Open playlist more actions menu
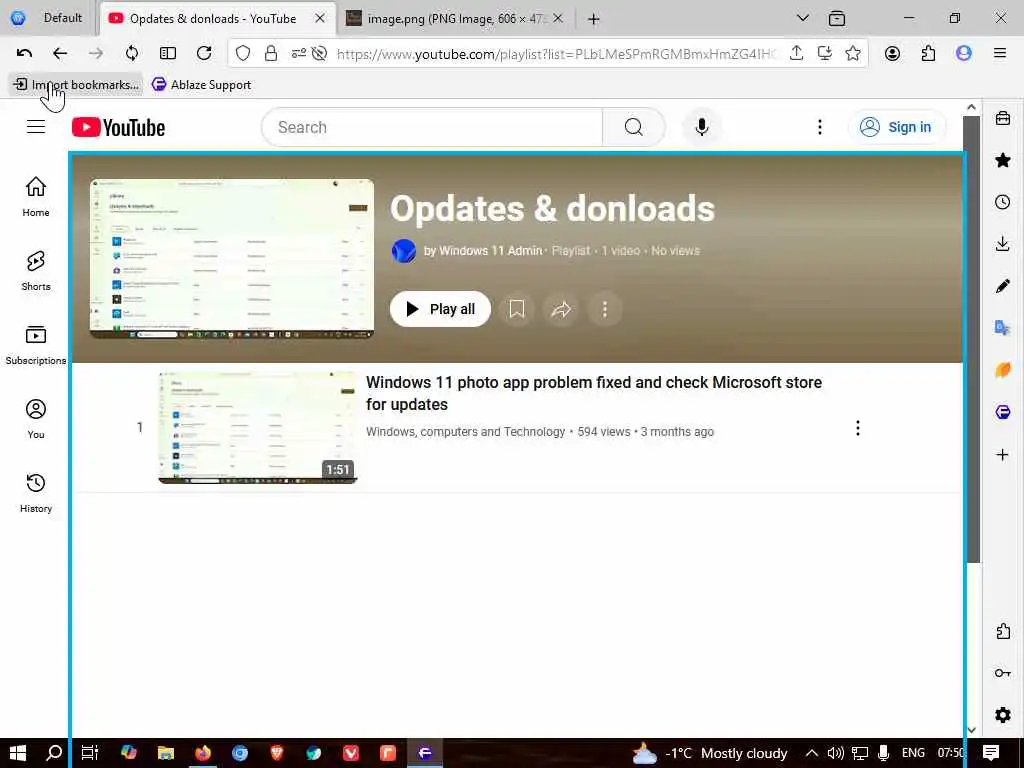The width and height of the screenshot is (1024, 768). tap(605, 309)
